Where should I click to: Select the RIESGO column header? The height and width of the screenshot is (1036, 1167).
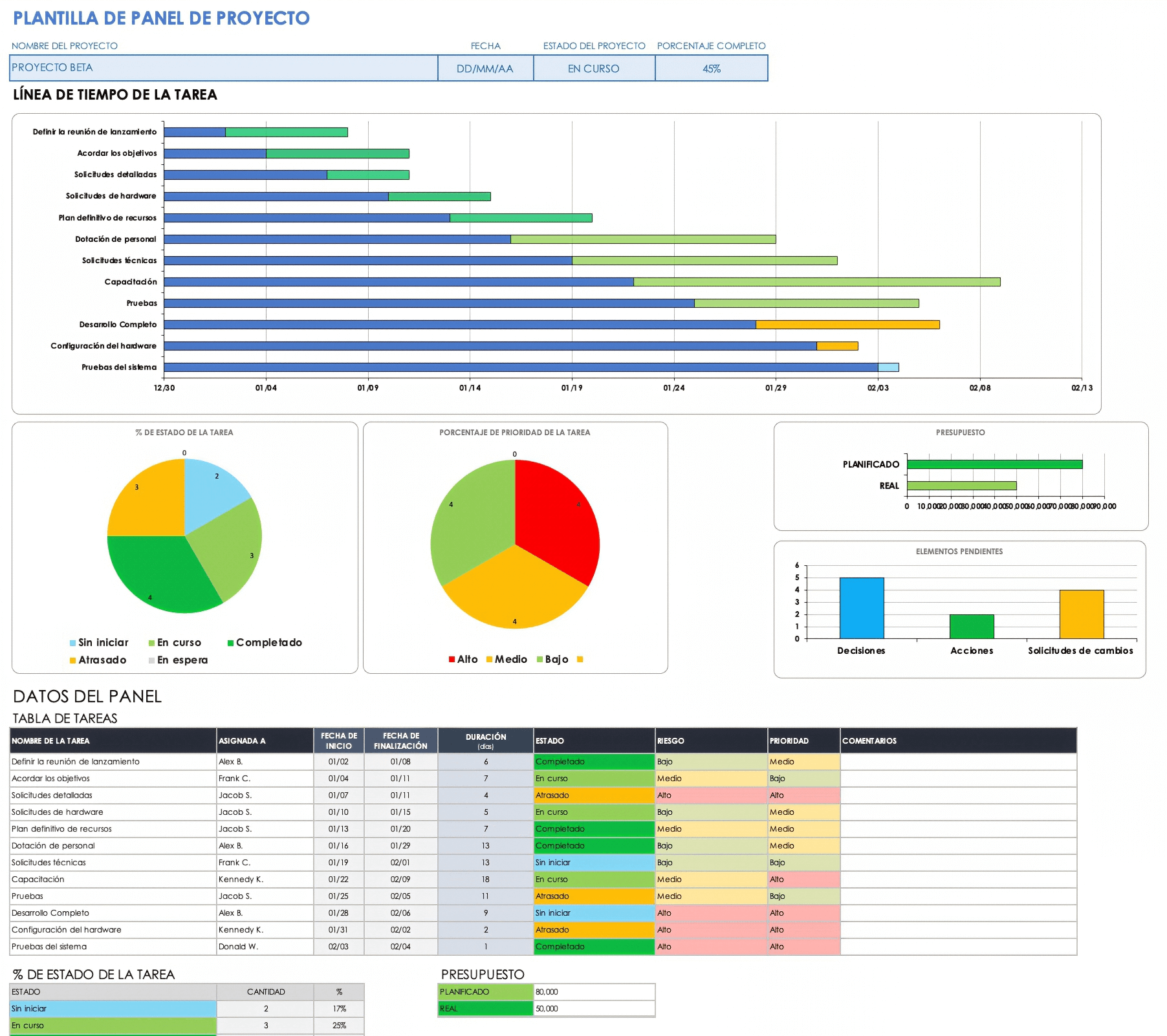(712, 741)
